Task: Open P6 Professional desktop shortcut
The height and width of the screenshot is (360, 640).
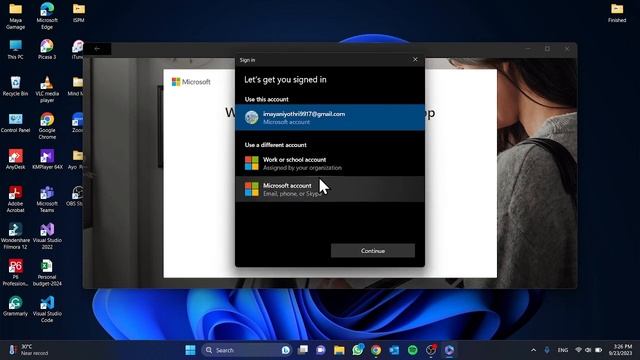Action: click(x=16, y=273)
